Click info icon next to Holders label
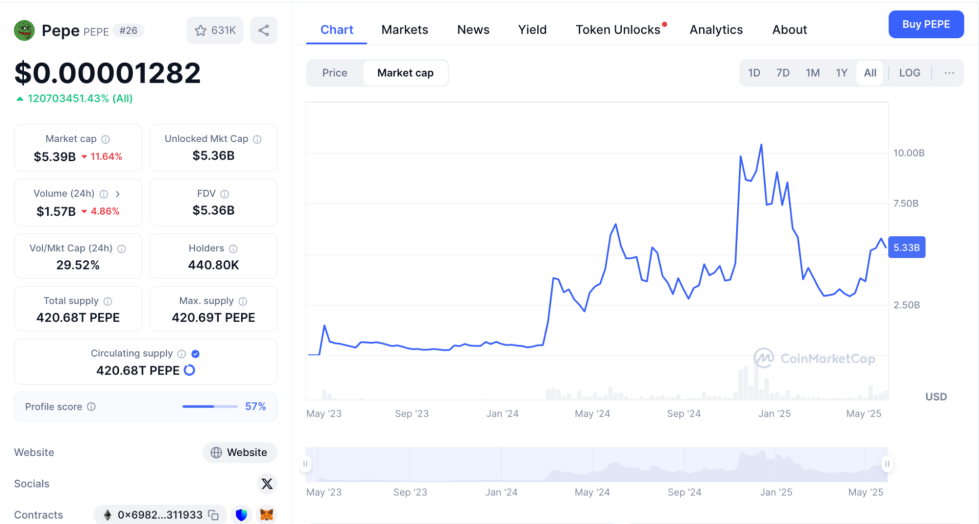This screenshot has width=979, height=524. coord(233,248)
